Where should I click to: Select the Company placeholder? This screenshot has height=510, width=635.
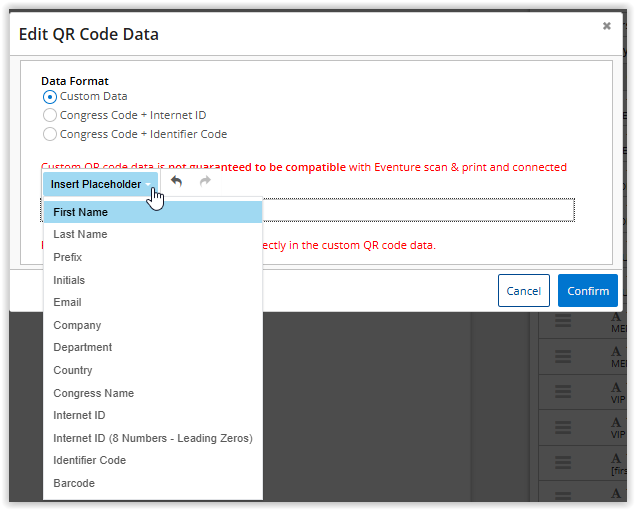pos(77,325)
